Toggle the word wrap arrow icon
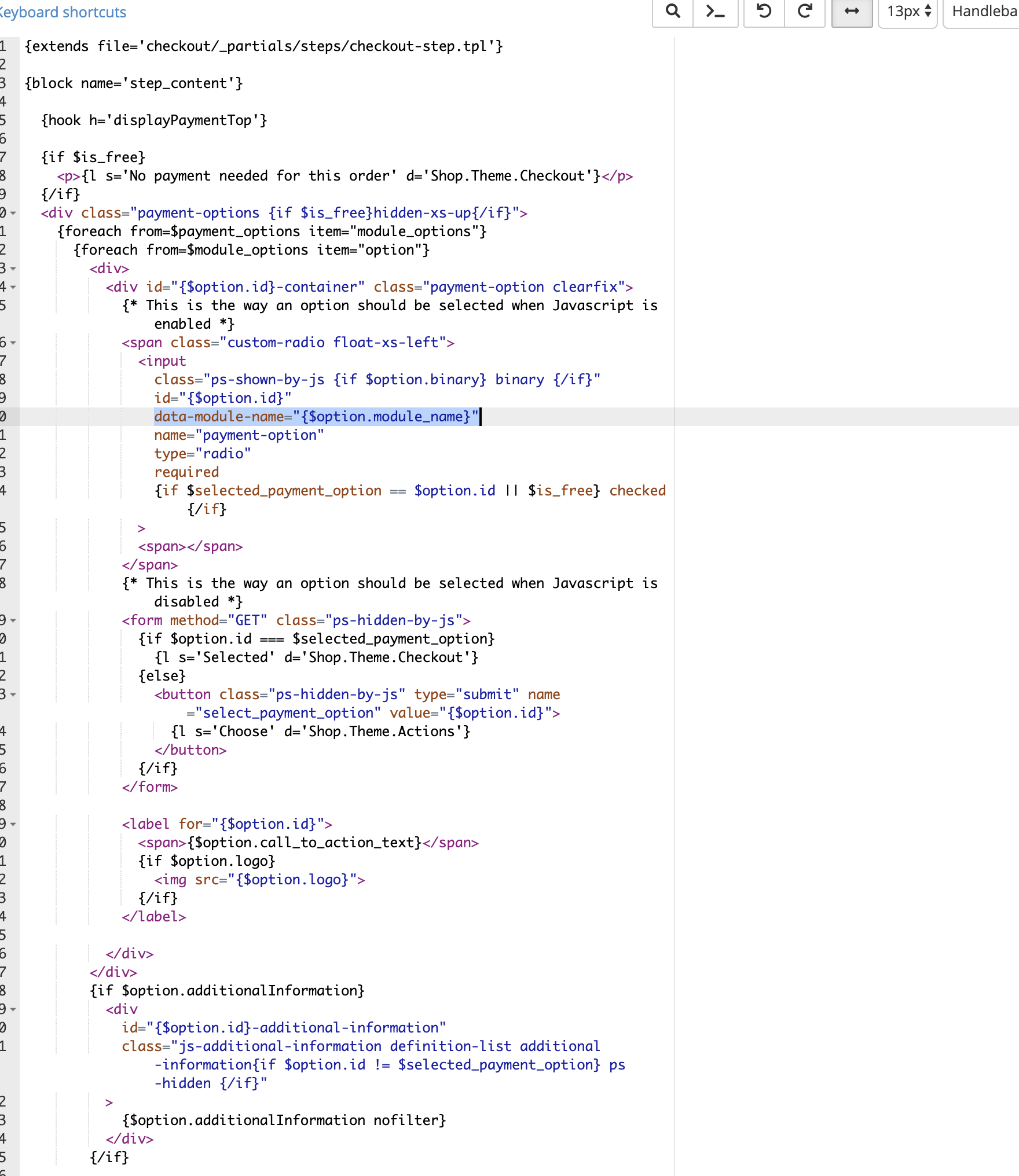Image resolution: width=1019 pixels, height=1176 pixels. 852,12
